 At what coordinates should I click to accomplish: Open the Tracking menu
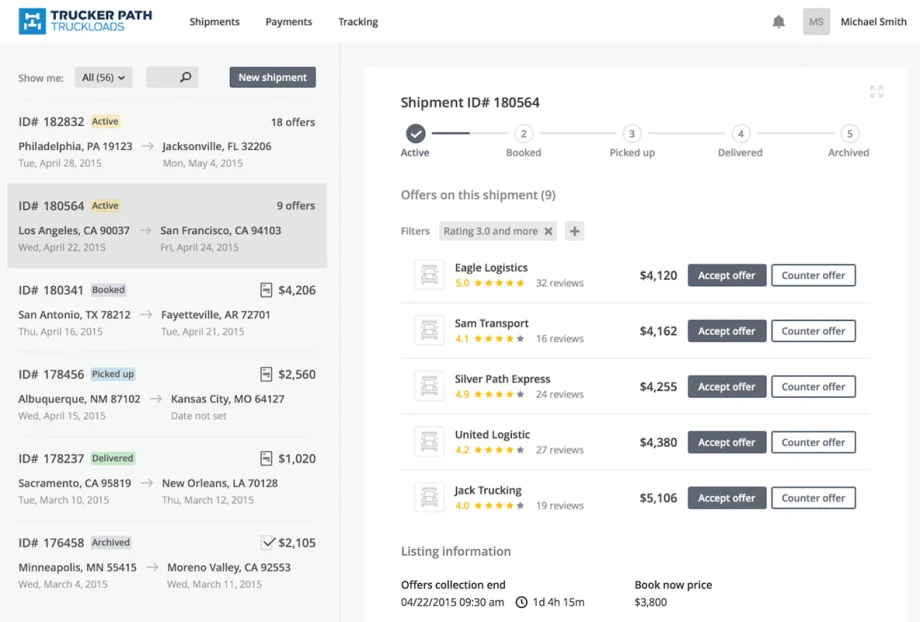click(358, 22)
